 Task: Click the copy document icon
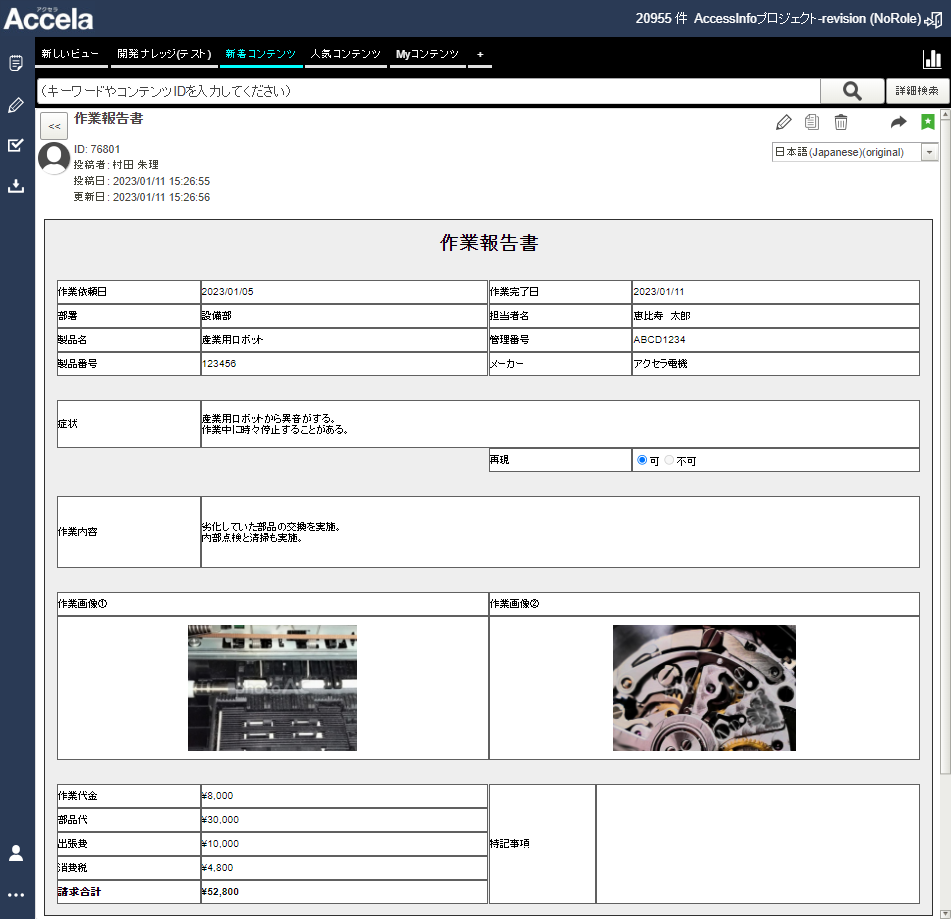point(812,122)
